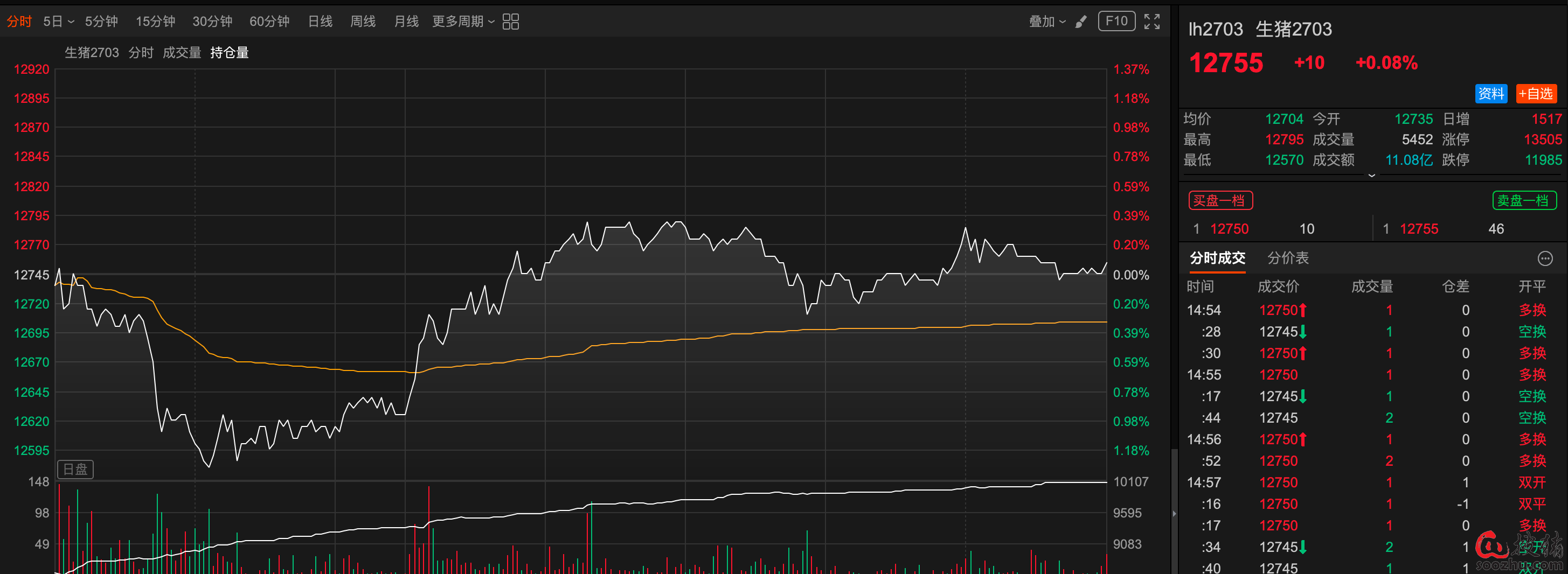Toggle the 持仓量 open interest indicator
Image resolution: width=1568 pixels, height=574 pixels.
point(230,53)
